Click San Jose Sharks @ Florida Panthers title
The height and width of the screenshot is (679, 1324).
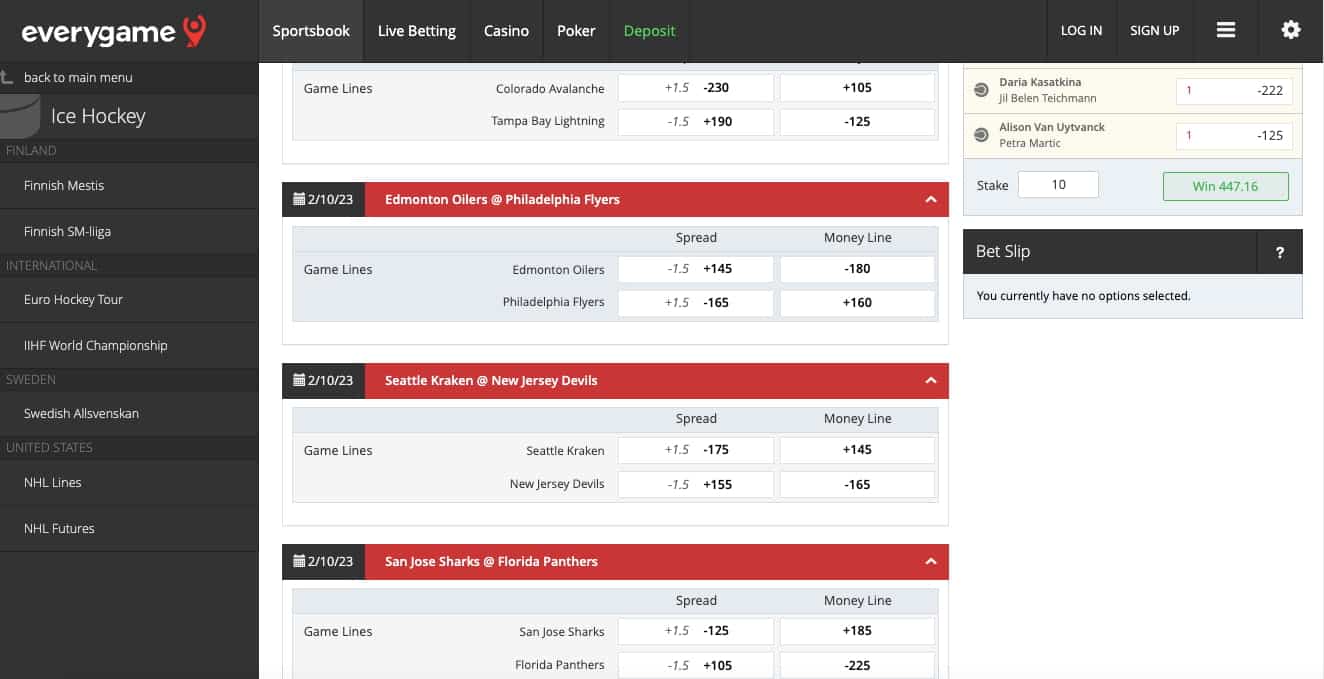coord(491,561)
